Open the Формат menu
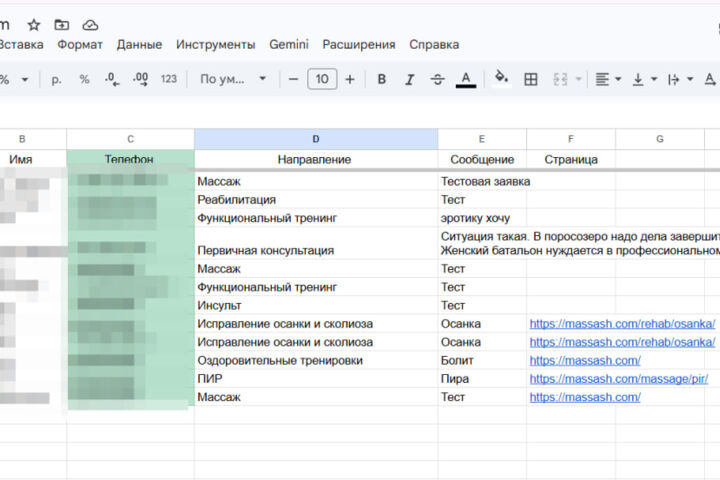 pyautogui.click(x=80, y=45)
